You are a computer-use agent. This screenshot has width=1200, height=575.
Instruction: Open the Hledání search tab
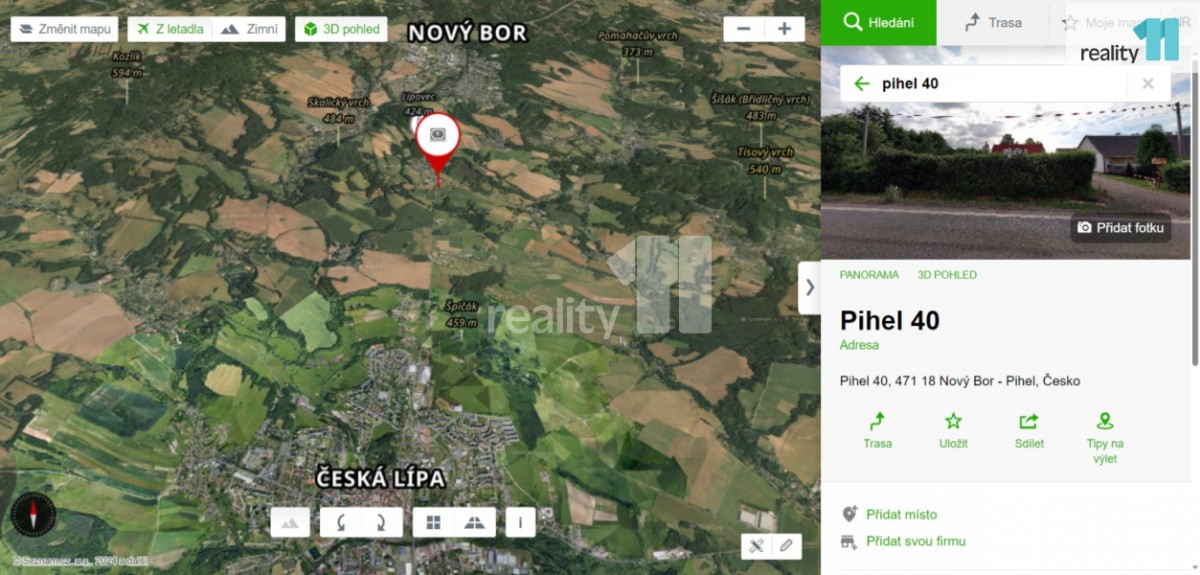[879, 22]
